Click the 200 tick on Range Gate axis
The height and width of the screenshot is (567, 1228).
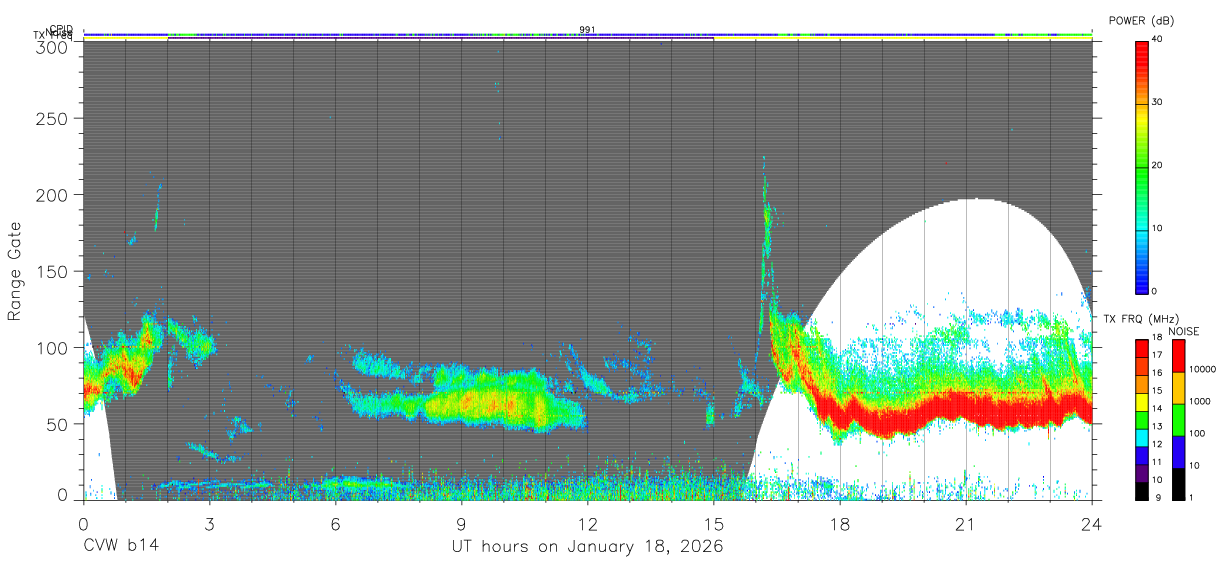tap(54, 194)
